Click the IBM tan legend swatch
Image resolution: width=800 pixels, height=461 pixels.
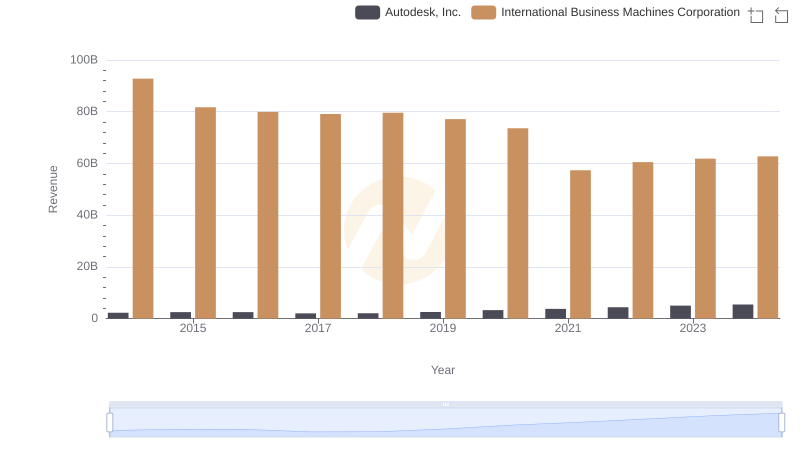click(483, 12)
